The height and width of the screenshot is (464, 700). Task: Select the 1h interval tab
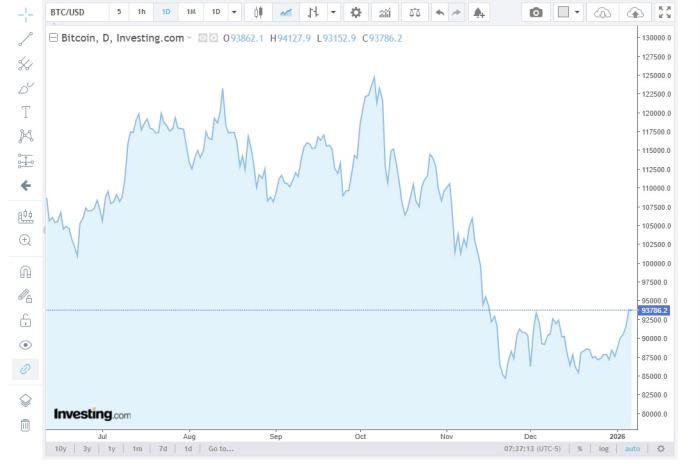pos(142,12)
